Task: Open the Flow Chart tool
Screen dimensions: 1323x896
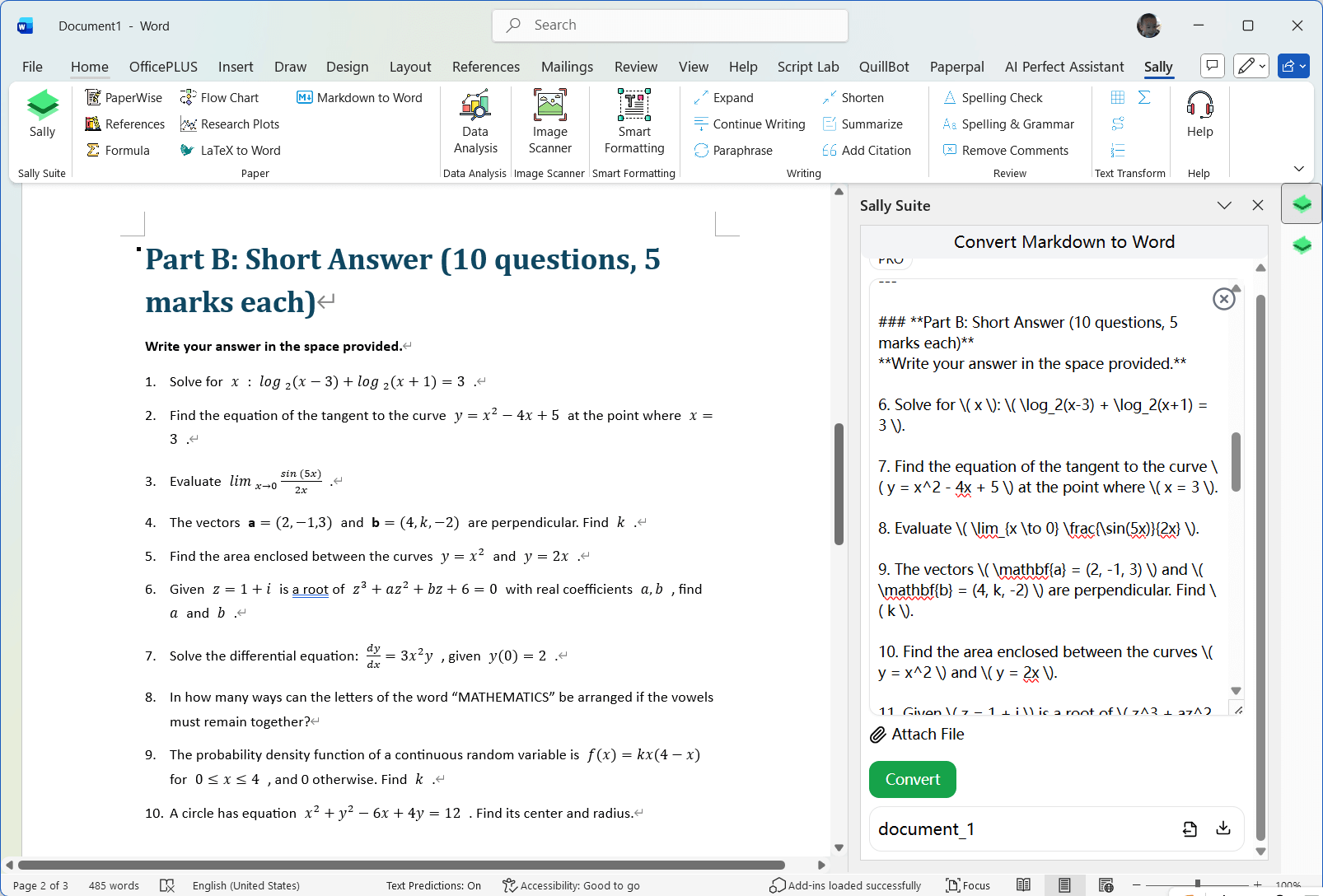Action: coord(220,97)
